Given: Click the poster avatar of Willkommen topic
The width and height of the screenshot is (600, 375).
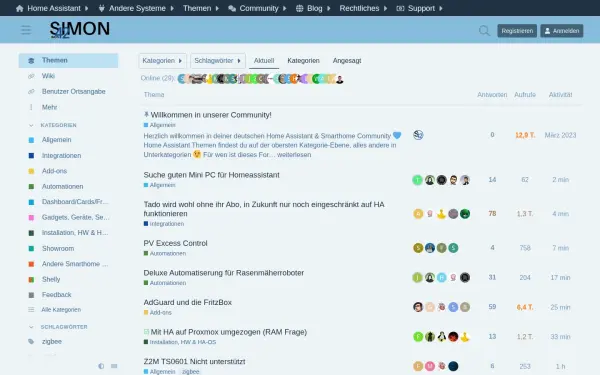Looking at the screenshot, I should [418, 135].
